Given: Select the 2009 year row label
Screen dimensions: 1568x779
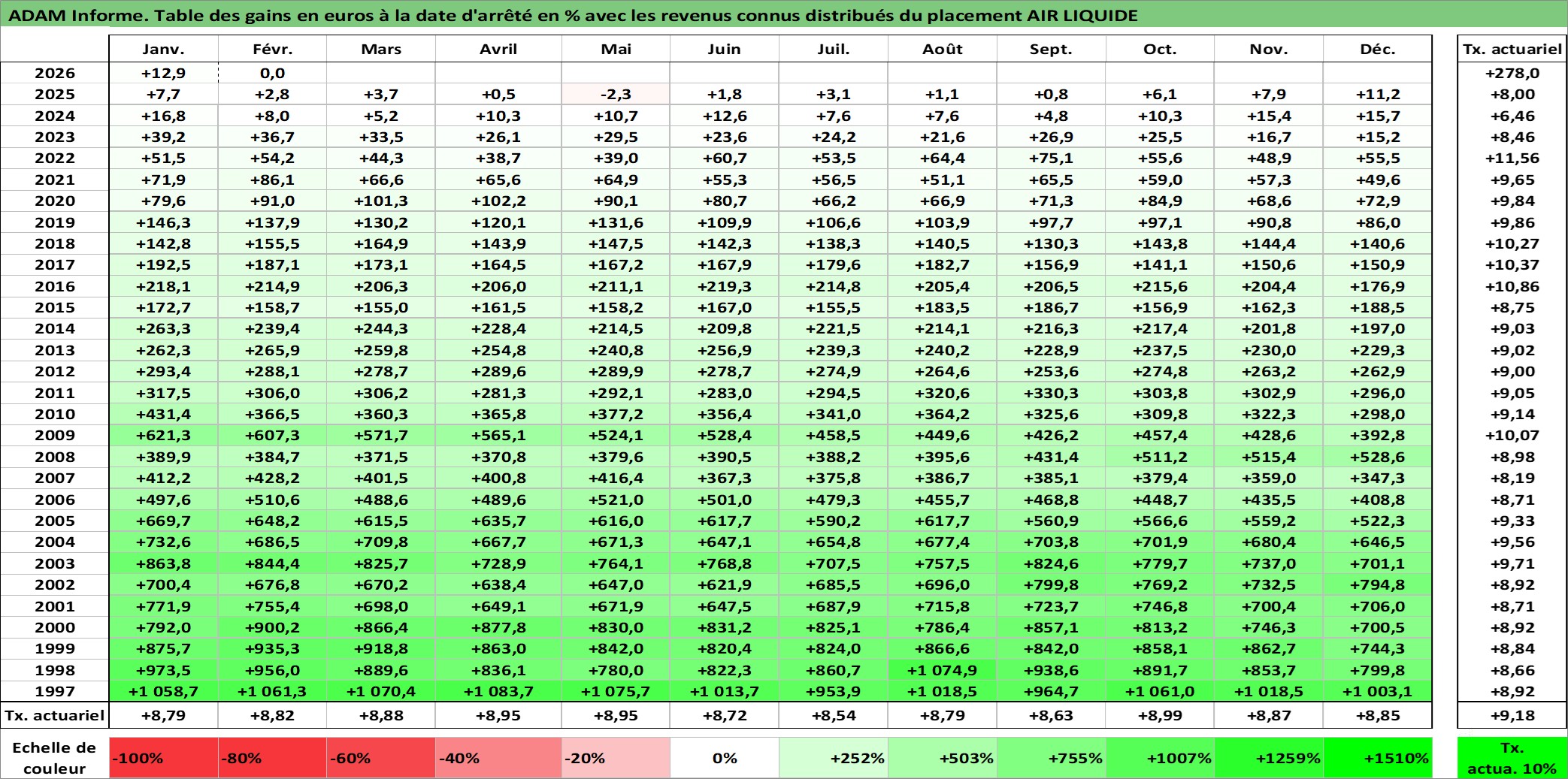Looking at the screenshot, I should 55,435.
